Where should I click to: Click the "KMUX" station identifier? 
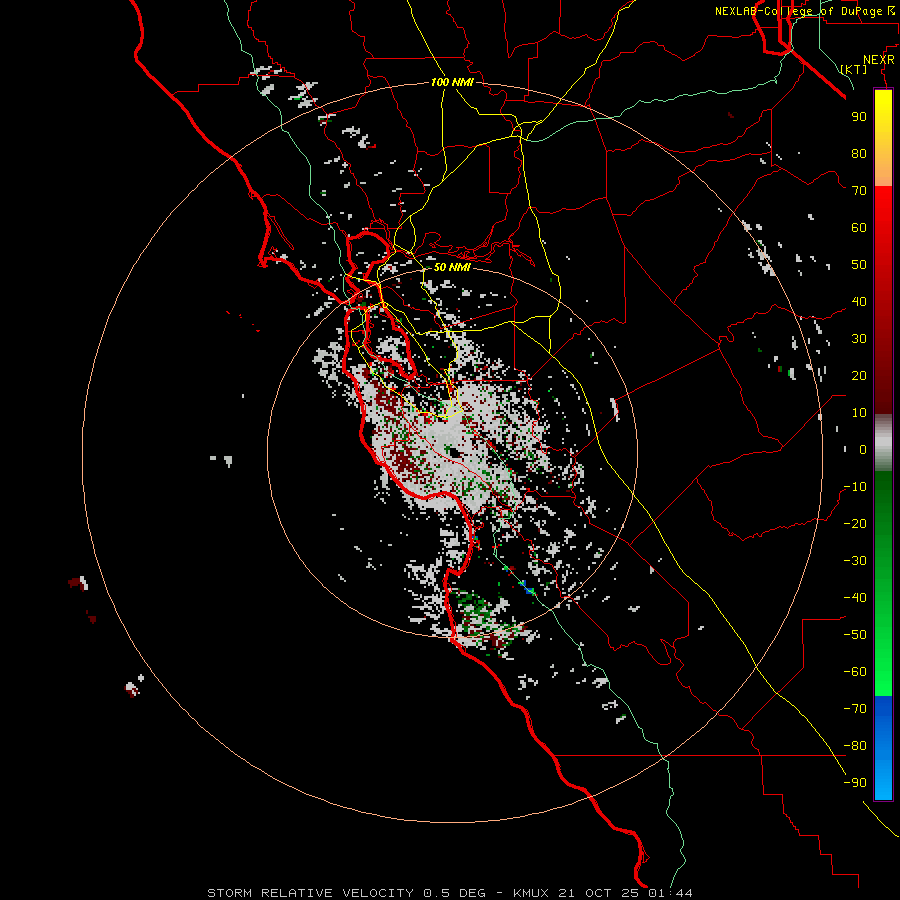pos(531,893)
